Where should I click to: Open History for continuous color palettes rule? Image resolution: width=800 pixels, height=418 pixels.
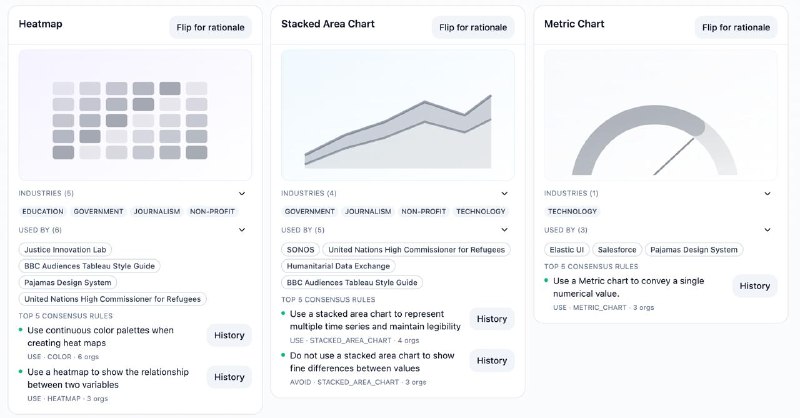pos(229,335)
